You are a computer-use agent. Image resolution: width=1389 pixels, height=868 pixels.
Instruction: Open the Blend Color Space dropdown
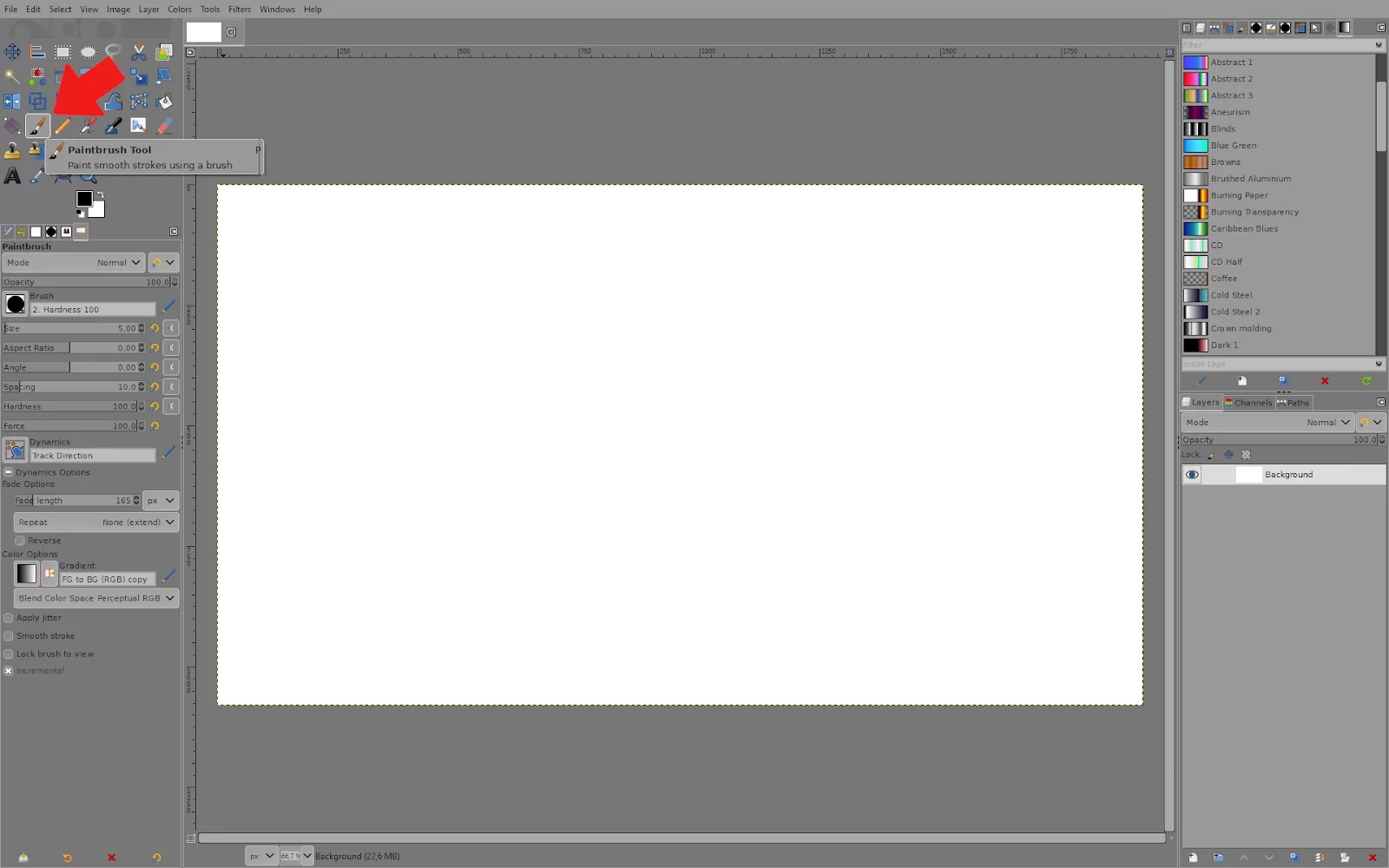[95, 598]
